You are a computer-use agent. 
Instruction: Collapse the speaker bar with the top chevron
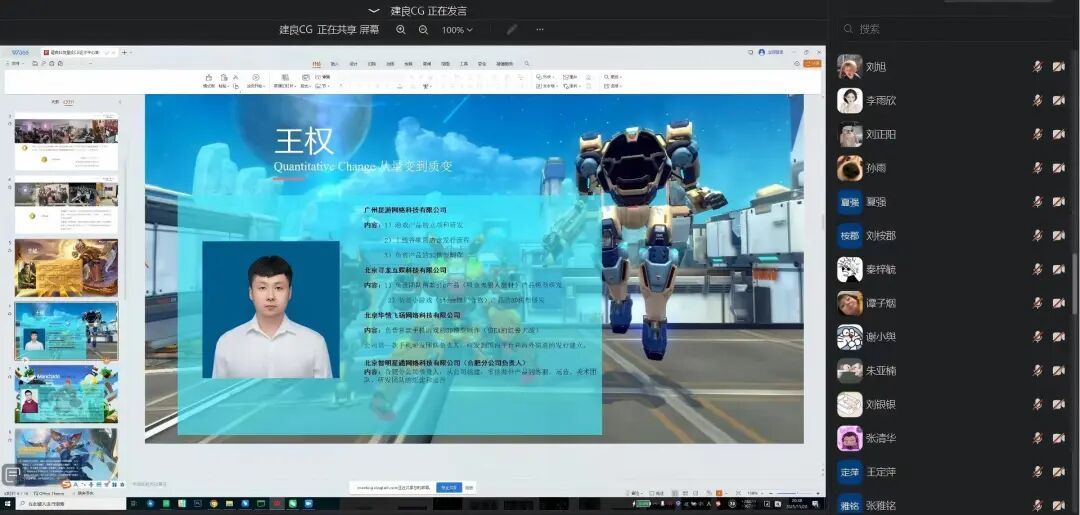(374, 11)
